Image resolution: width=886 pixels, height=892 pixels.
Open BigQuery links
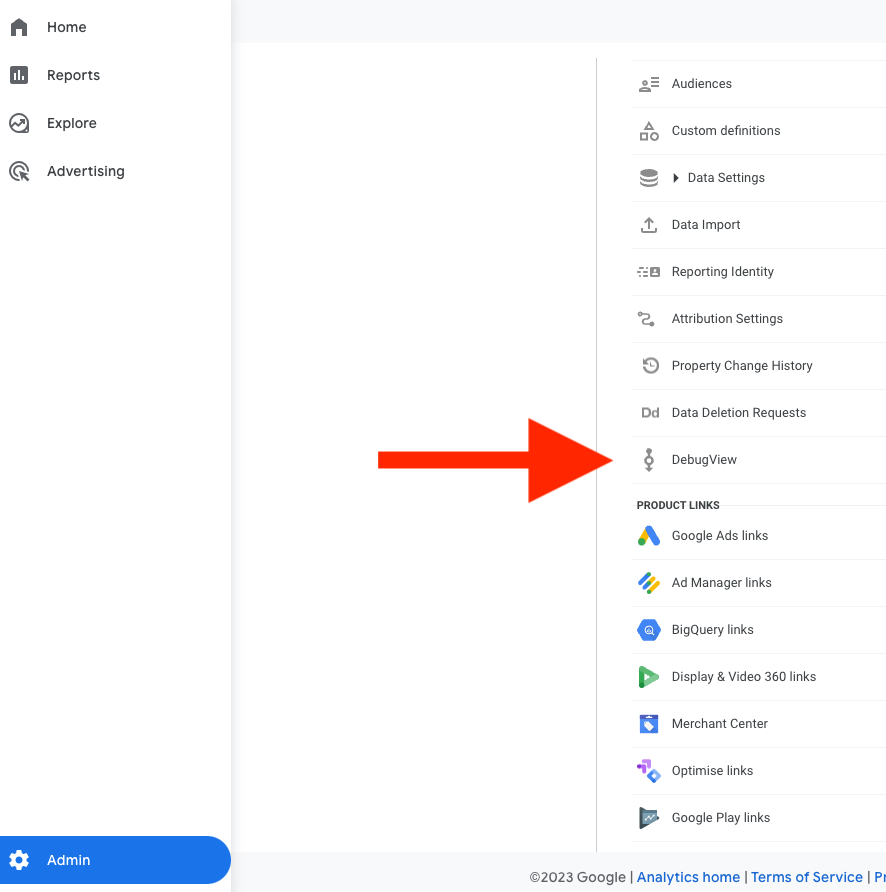coord(712,630)
